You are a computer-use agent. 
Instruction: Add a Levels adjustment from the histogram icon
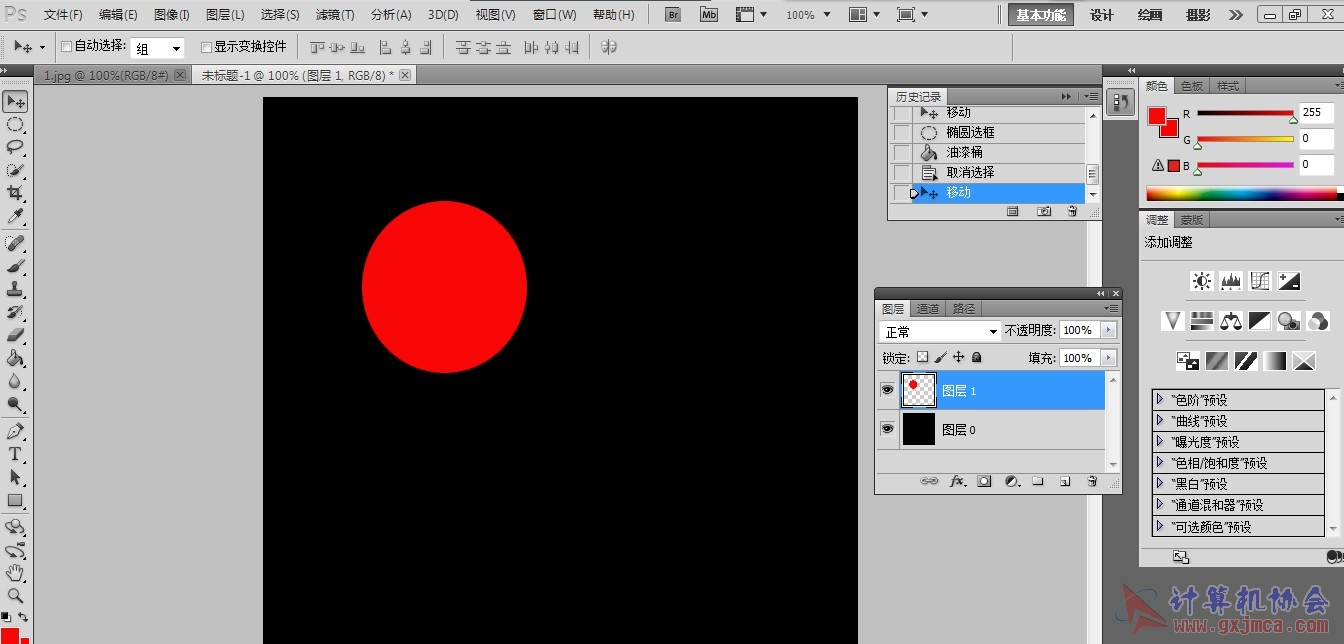coord(1231,281)
